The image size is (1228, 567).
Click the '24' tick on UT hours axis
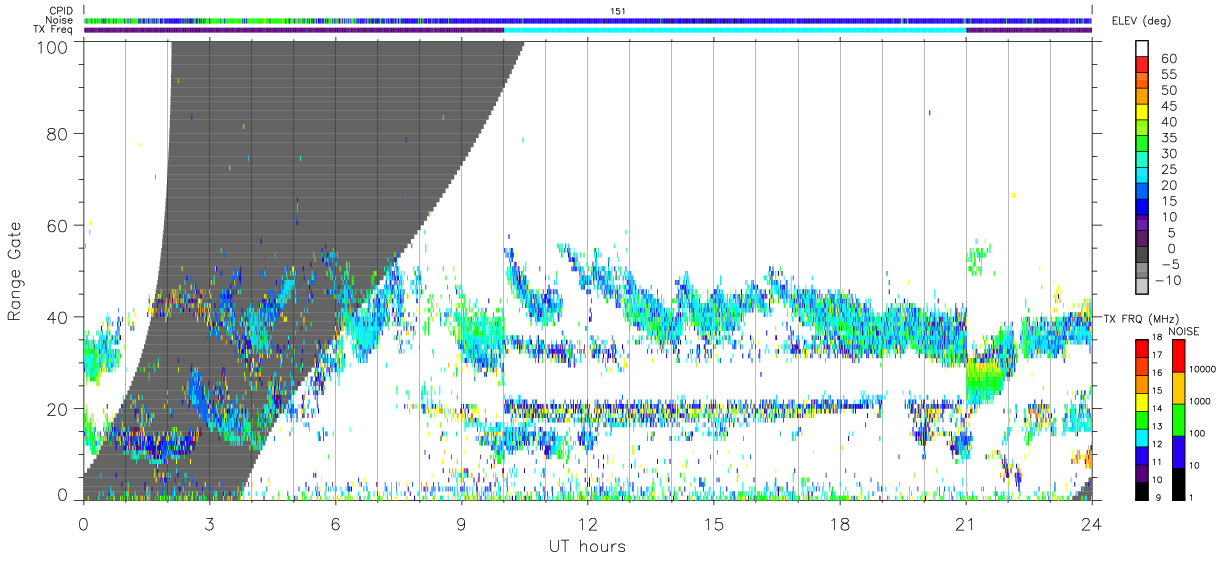coord(1092,523)
